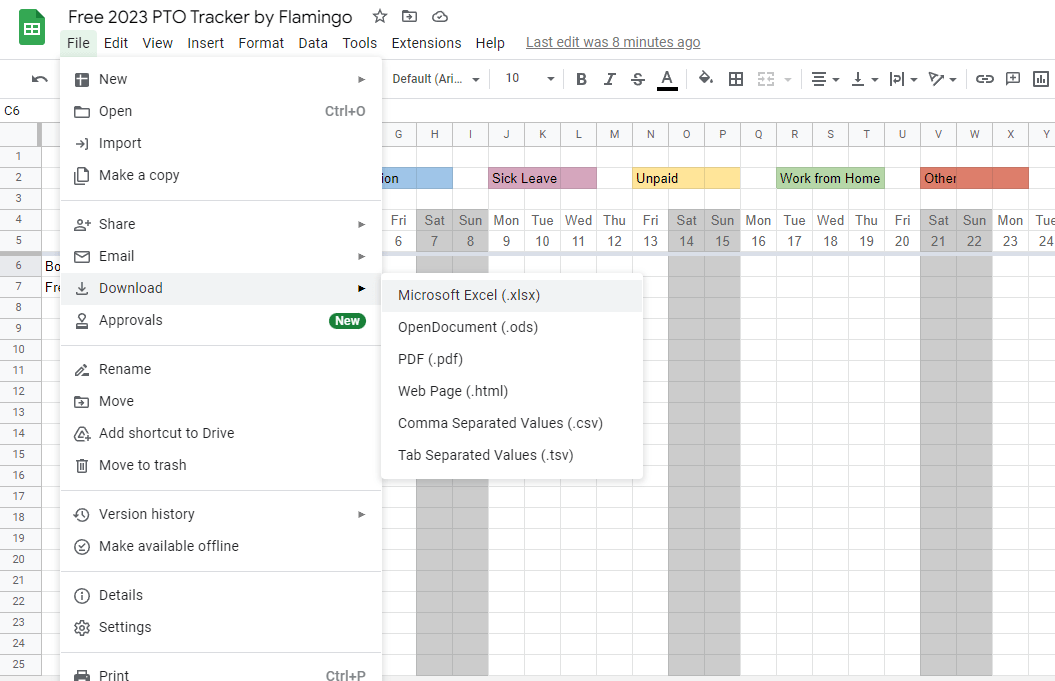Apply strikethrough formatting

637,78
